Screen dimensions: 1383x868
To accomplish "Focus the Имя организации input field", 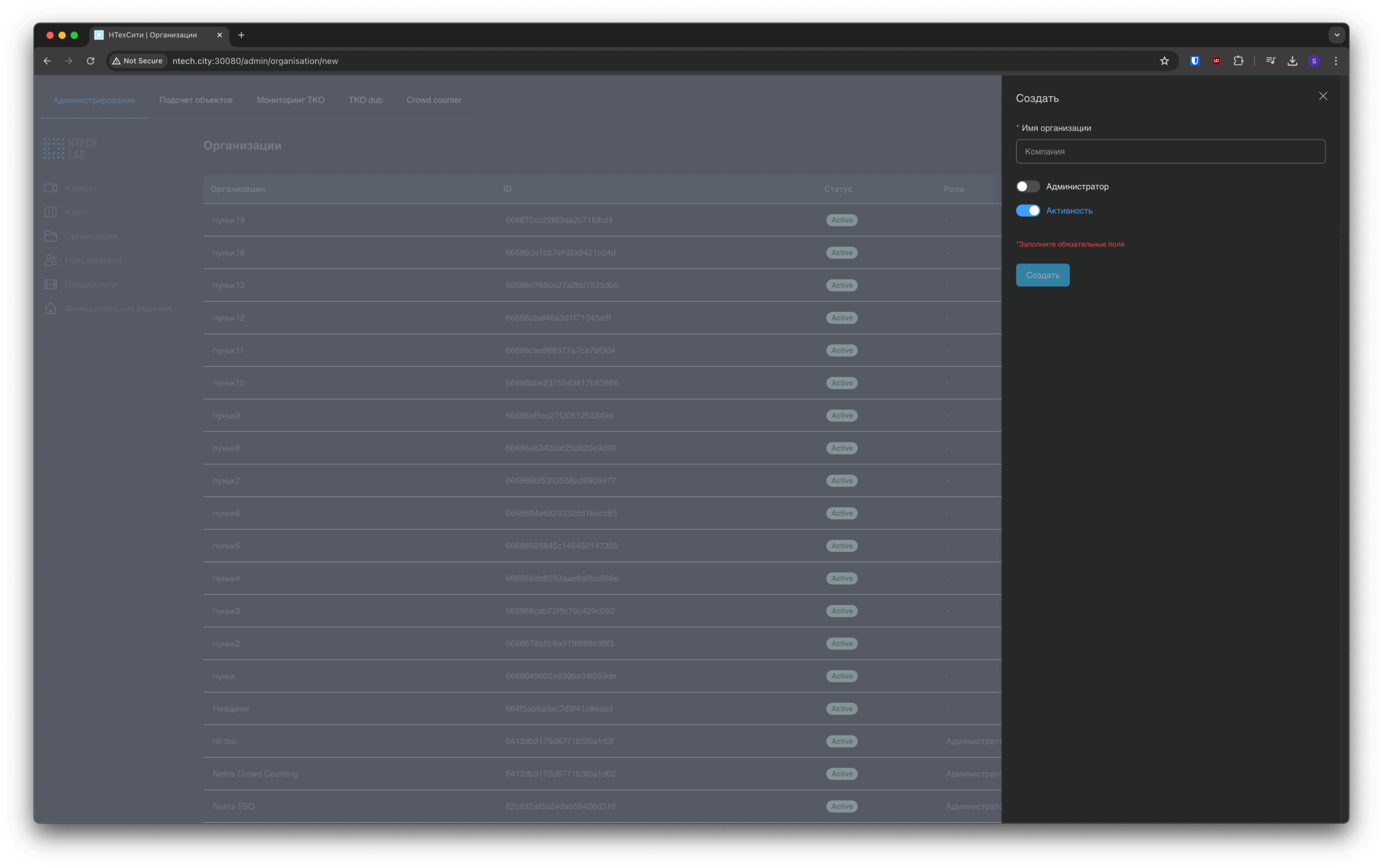I will pyautogui.click(x=1170, y=151).
